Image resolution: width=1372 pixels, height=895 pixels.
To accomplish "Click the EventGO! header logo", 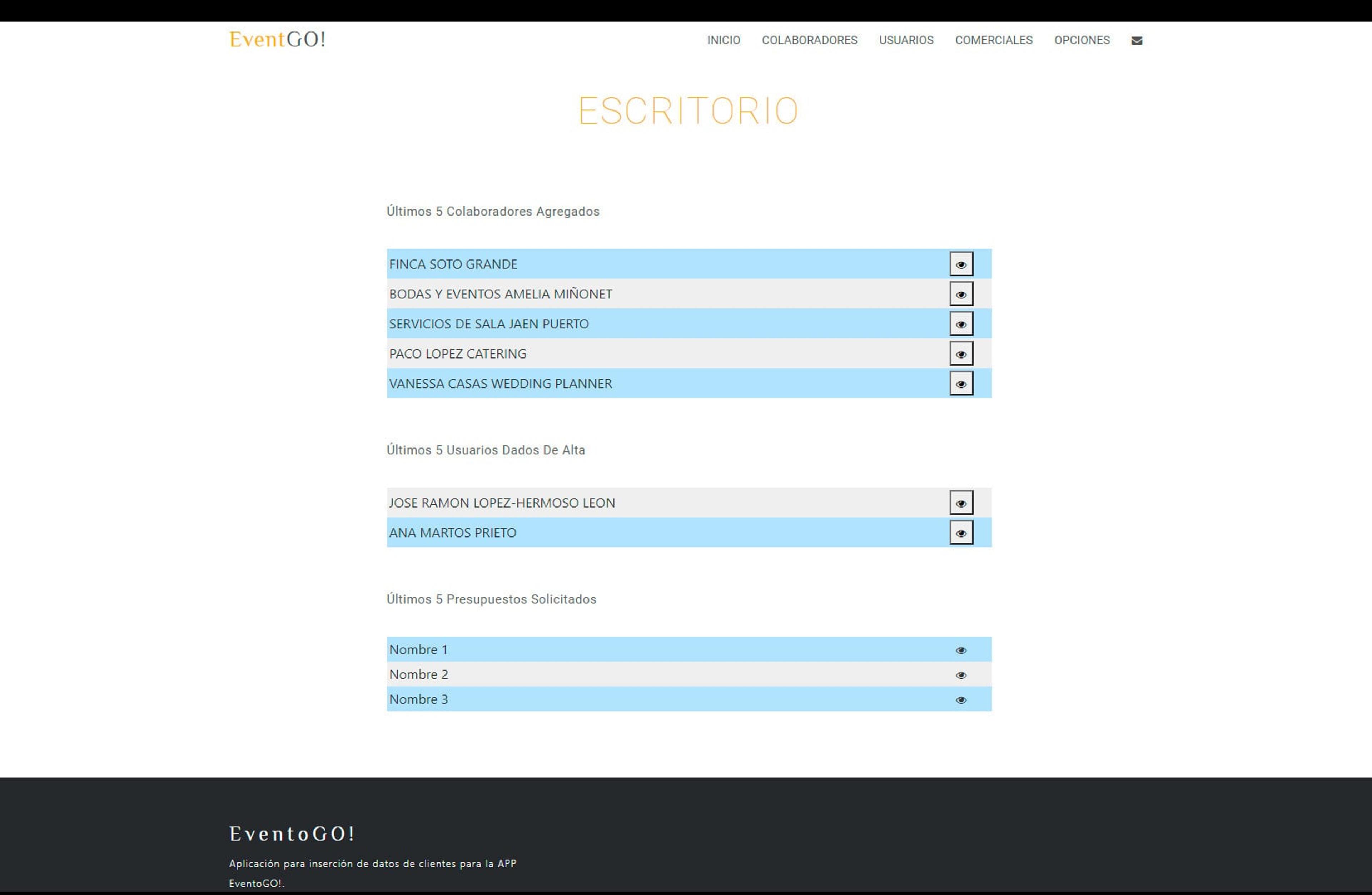I will [x=277, y=39].
